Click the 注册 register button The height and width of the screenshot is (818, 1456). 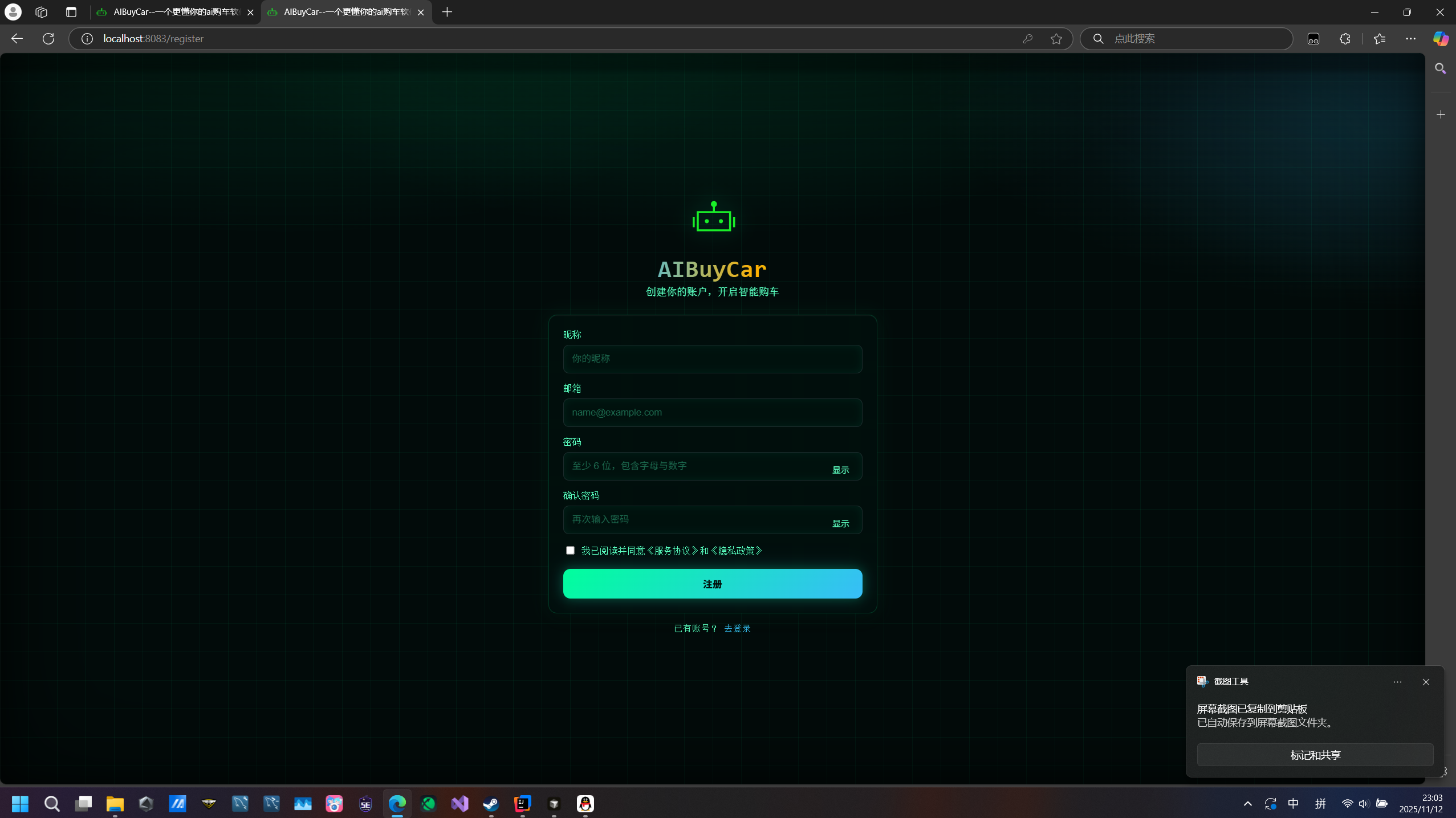(712, 584)
